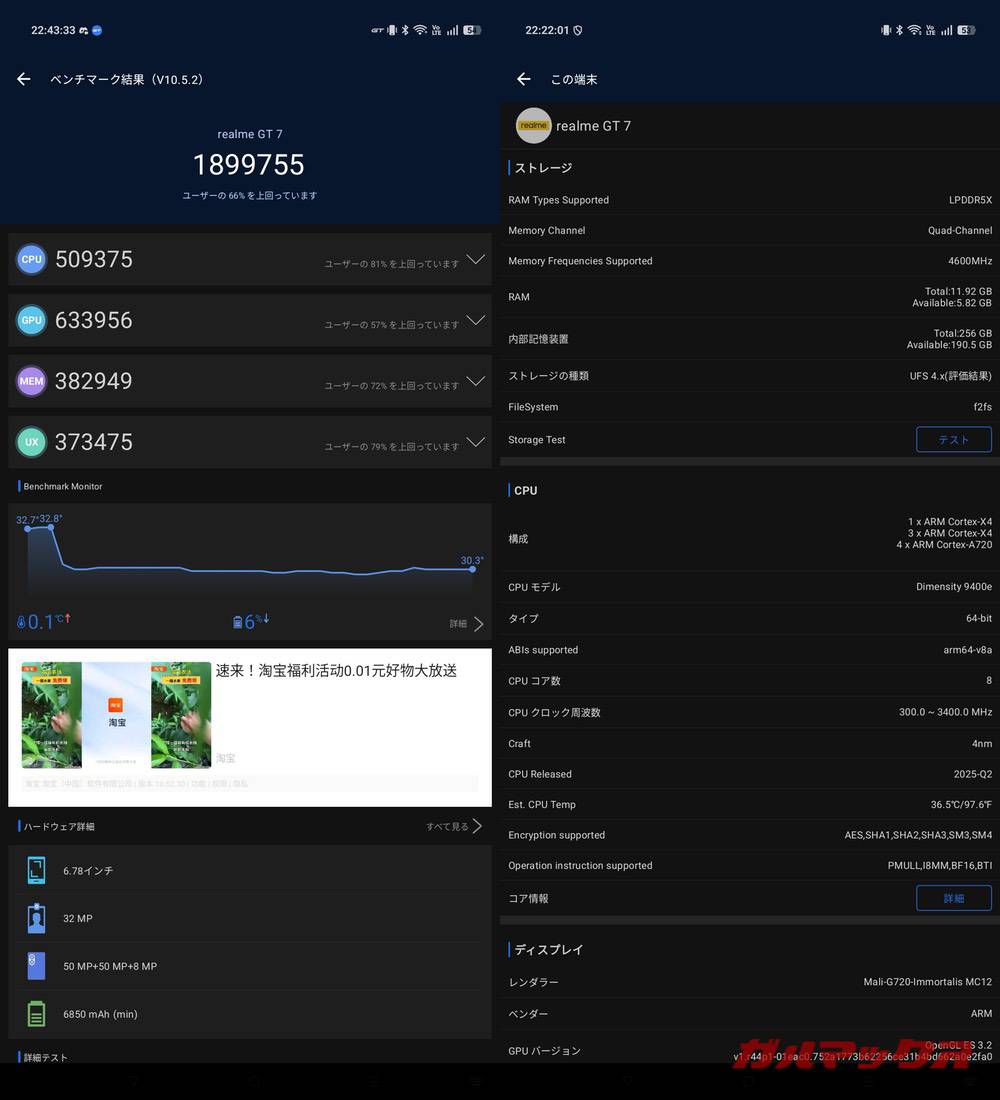Tap the 50 MP+50 MP+8 MP camera row

pos(250,966)
